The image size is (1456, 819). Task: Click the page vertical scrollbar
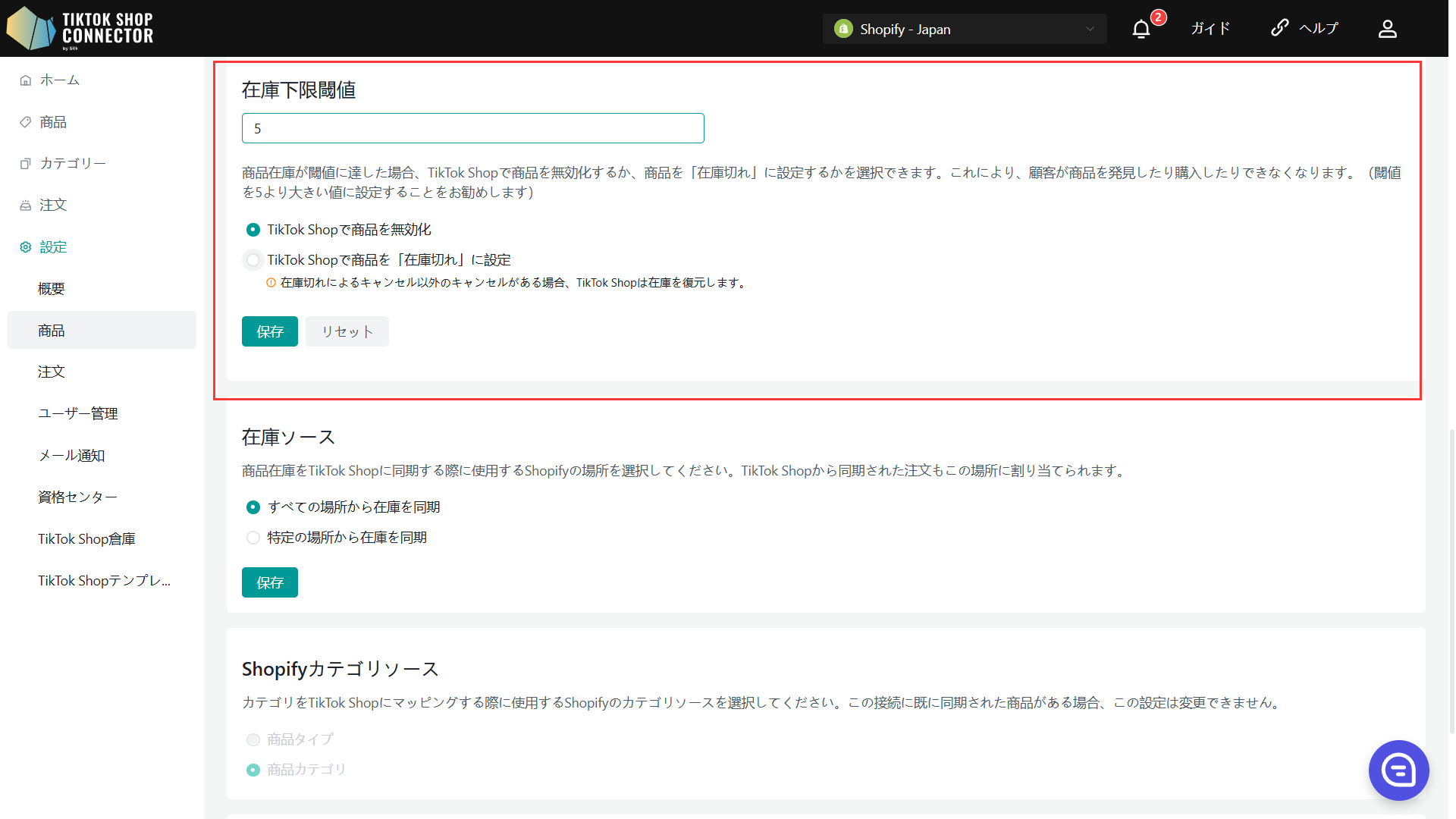pyautogui.click(x=1451, y=582)
